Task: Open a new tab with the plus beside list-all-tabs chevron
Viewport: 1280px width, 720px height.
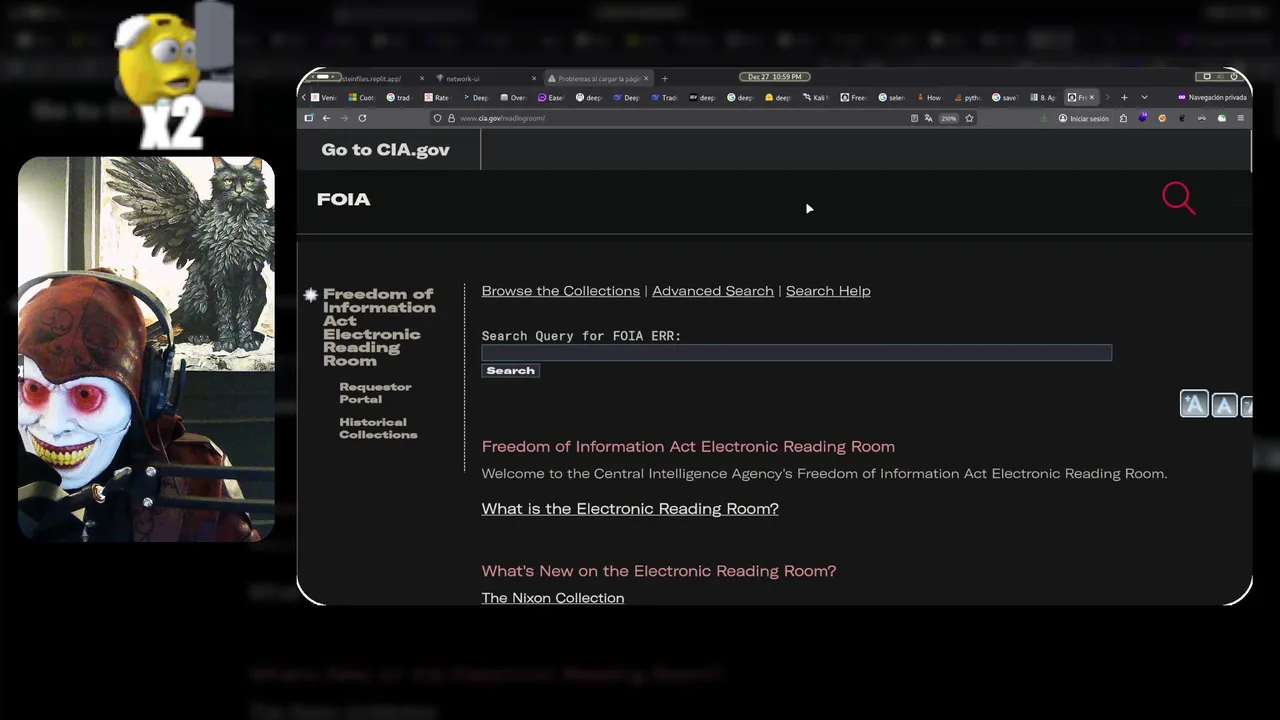Action: (x=1124, y=97)
